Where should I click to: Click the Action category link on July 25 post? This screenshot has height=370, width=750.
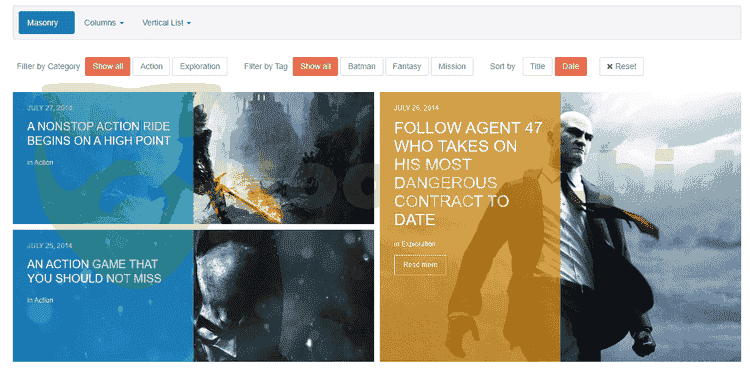44,300
